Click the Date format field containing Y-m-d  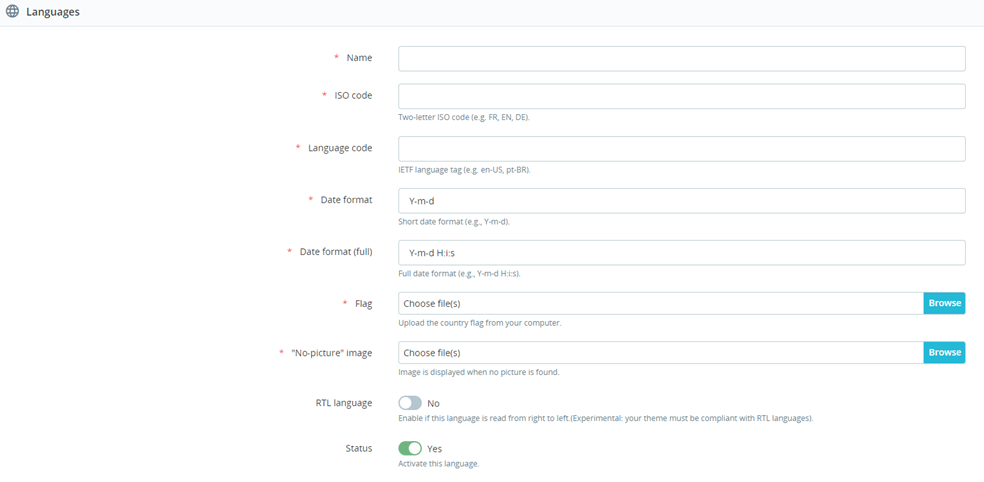682,201
